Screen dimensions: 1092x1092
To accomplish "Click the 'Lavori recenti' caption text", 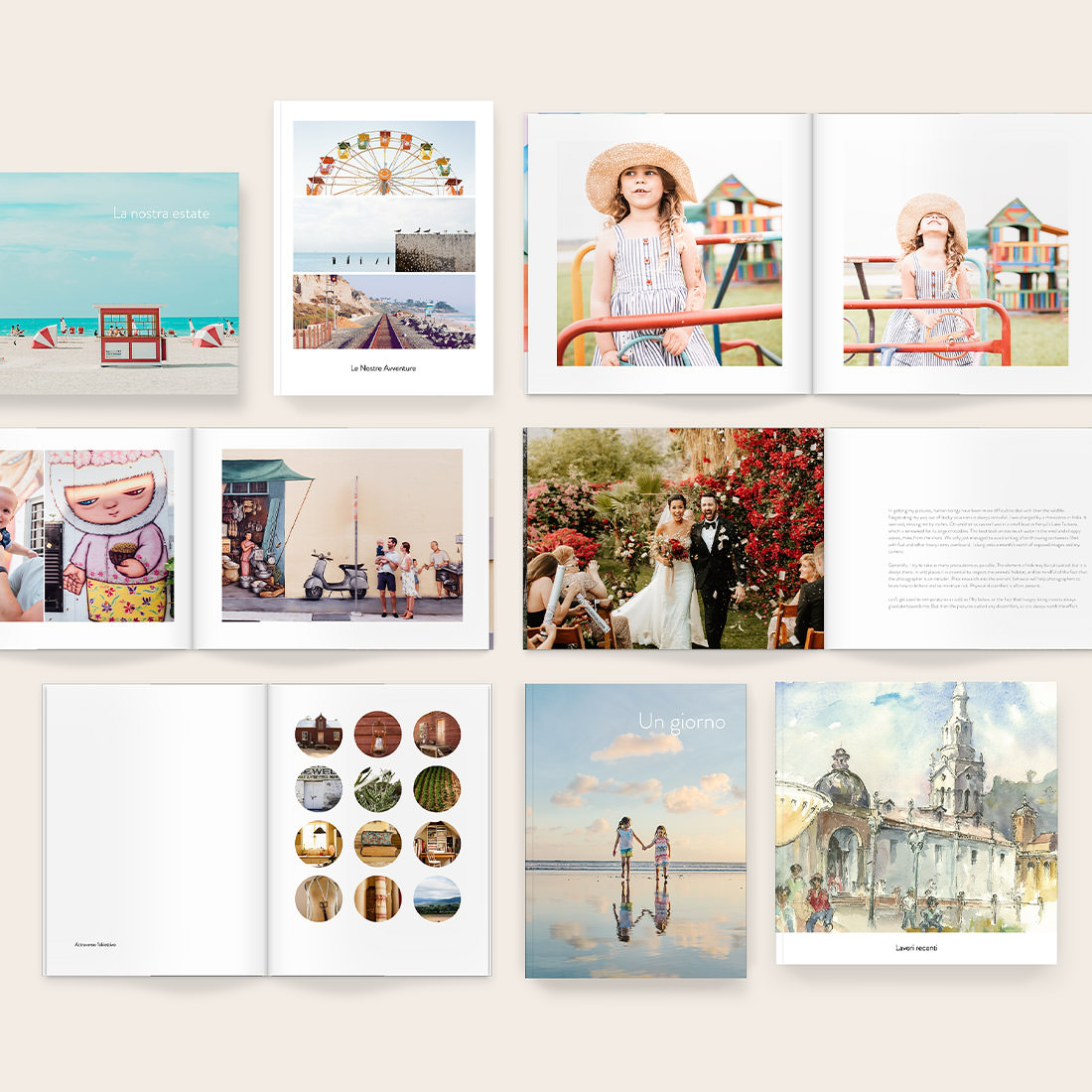I will [915, 948].
